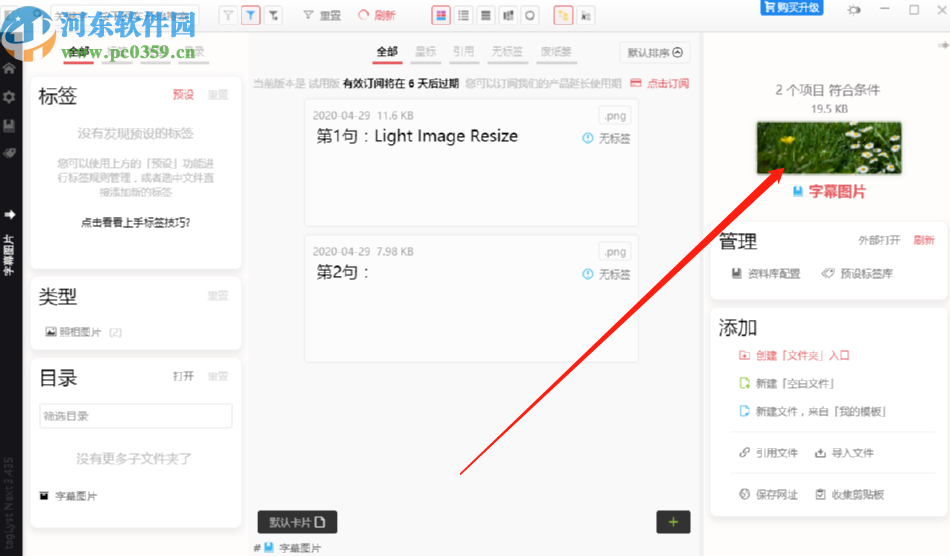Go to home via sidebar house icon
950x556 pixels.
coord(9,68)
